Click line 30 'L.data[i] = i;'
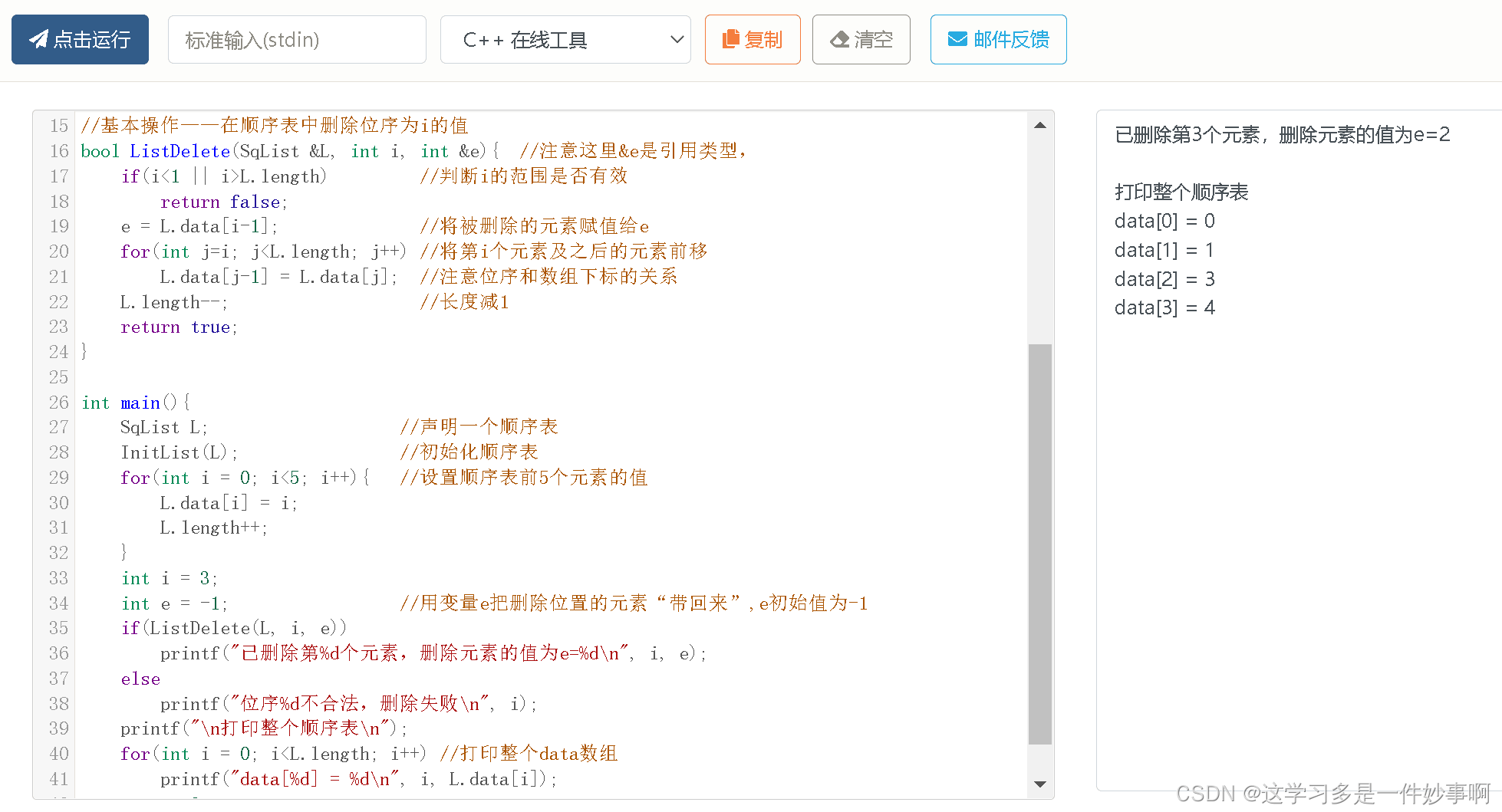Screen dimensions: 1502x812 coord(229,503)
